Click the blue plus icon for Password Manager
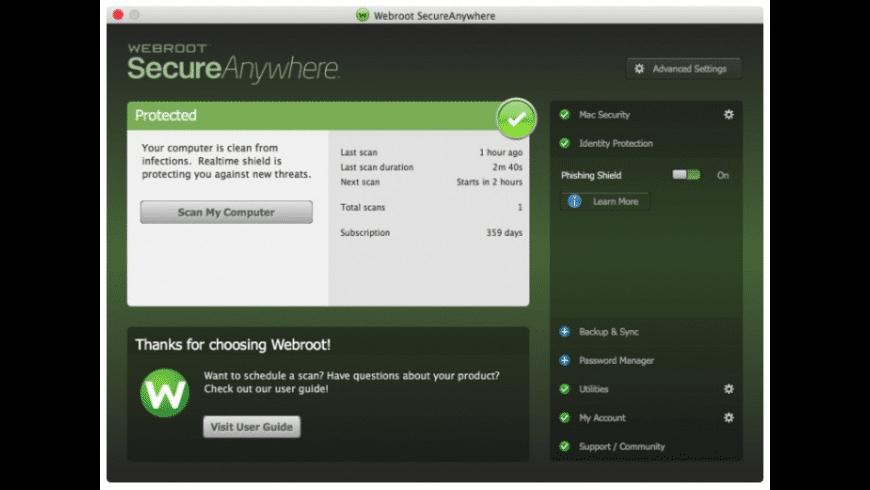The width and height of the screenshot is (870, 490). [x=565, y=360]
